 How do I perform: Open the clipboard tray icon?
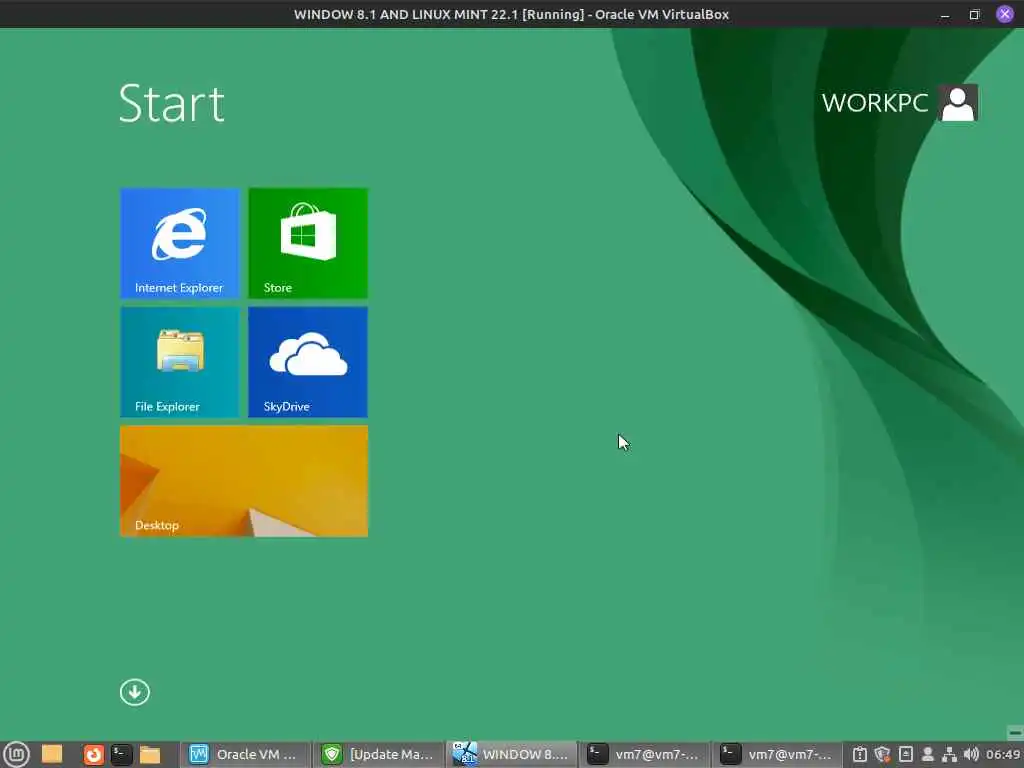coord(860,754)
